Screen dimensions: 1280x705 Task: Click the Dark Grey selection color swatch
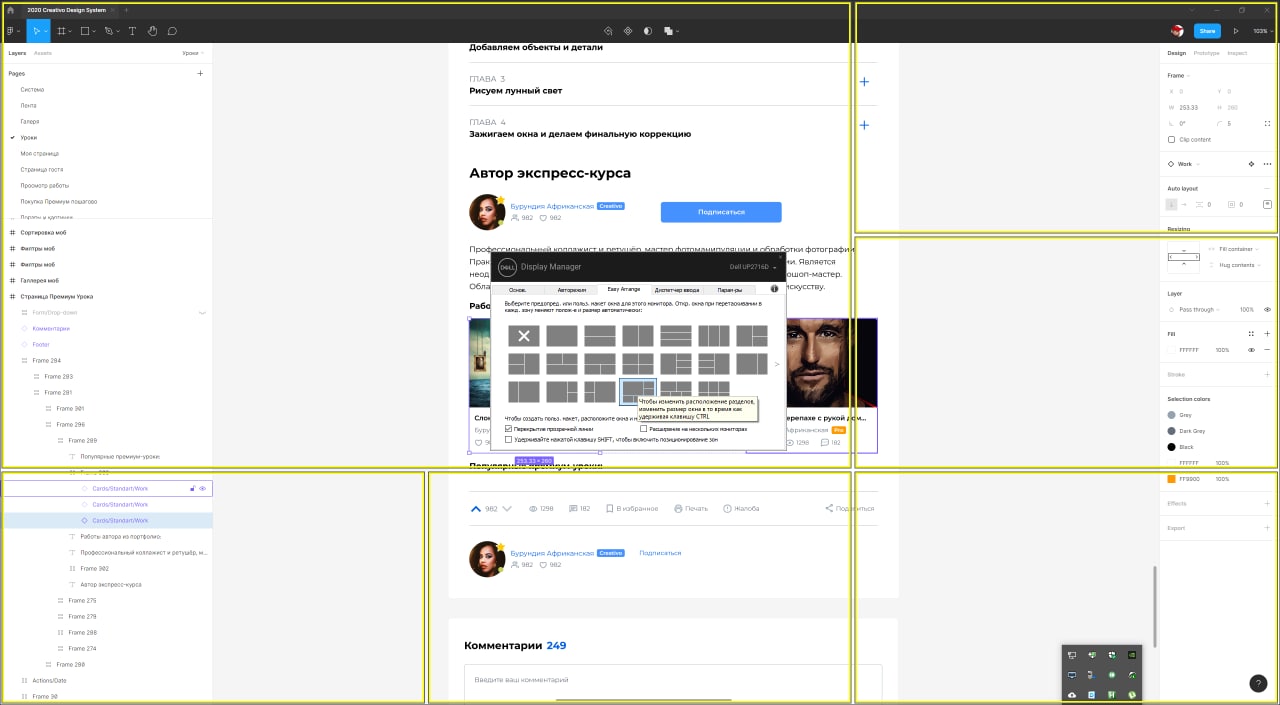(1172, 431)
